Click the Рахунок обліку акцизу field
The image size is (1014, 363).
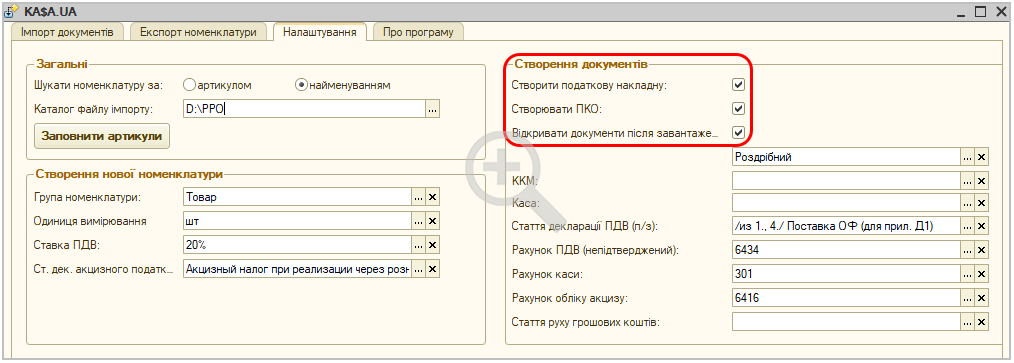click(x=846, y=298)
